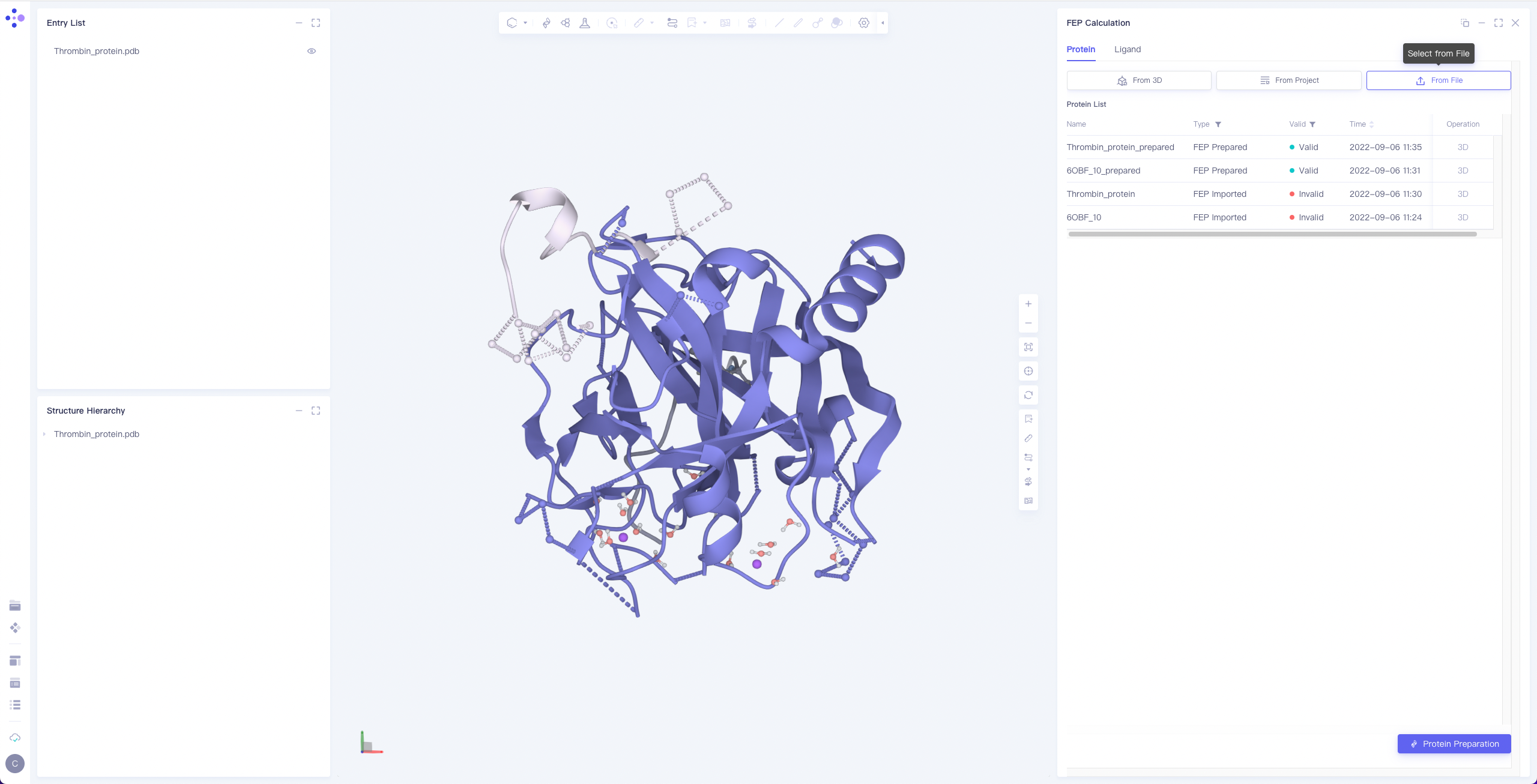Viewport: 1537px width, 784px height.
Task: Select the Protein tab
Action: [1081, 49]
